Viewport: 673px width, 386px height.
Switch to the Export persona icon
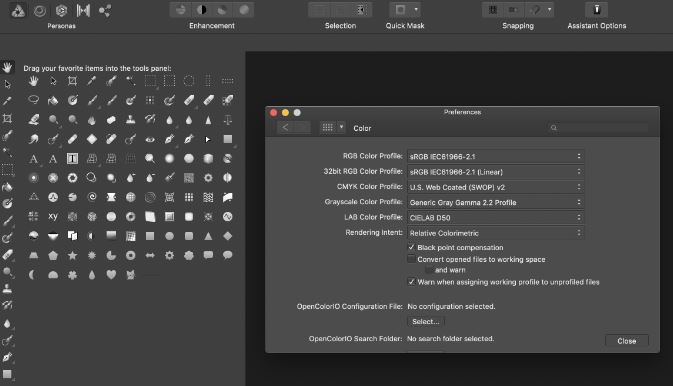tap(105, 10)
